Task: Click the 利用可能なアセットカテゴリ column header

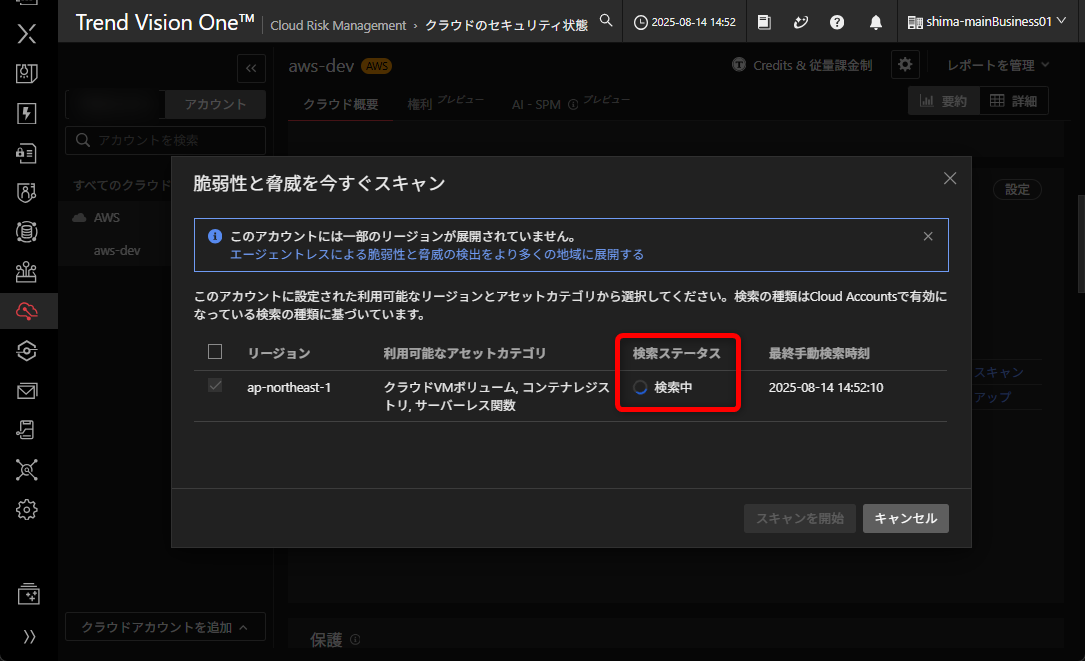Action: 465,353
